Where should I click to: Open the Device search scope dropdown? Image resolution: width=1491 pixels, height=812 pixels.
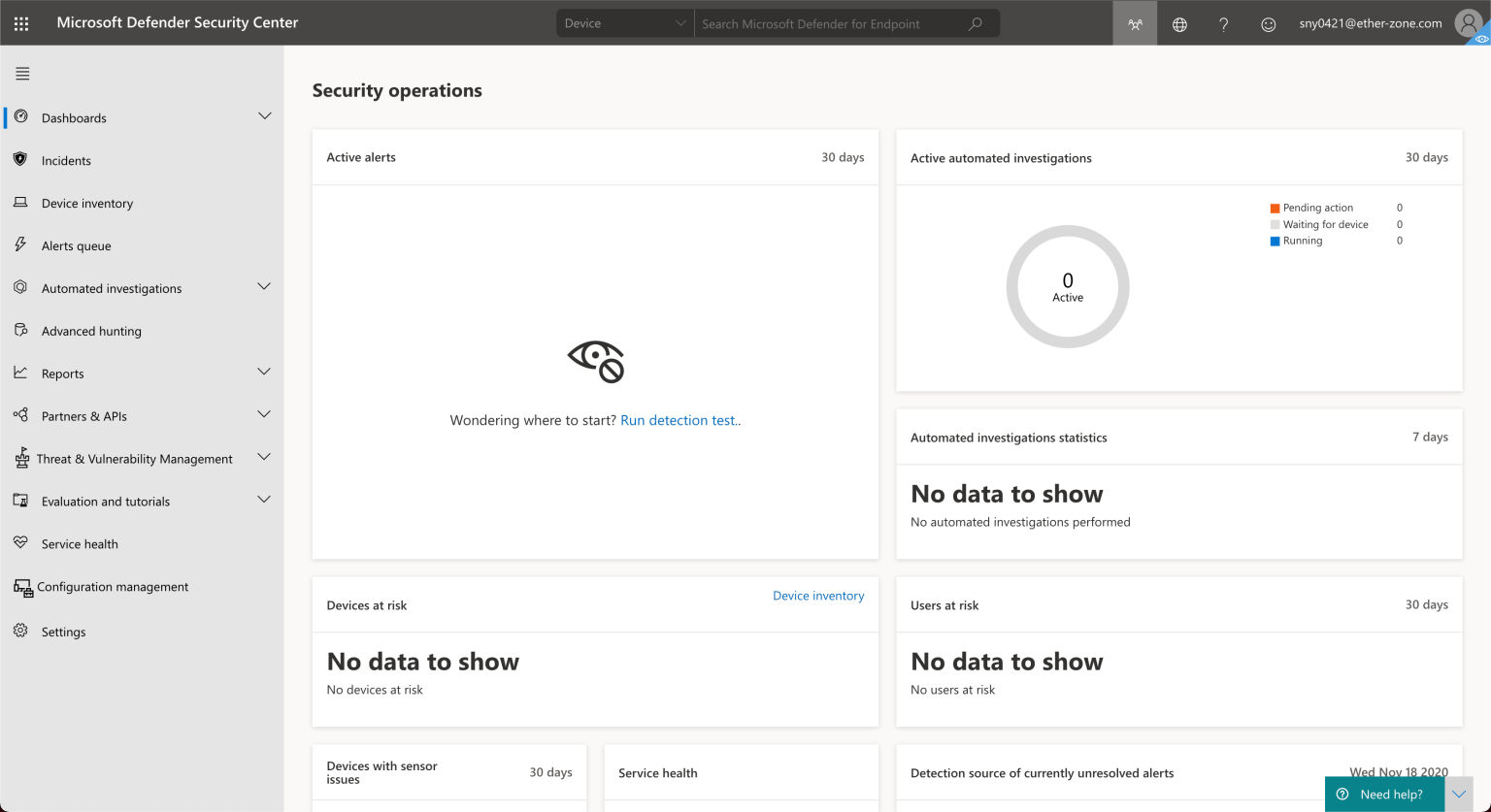[x=624, y=22]
